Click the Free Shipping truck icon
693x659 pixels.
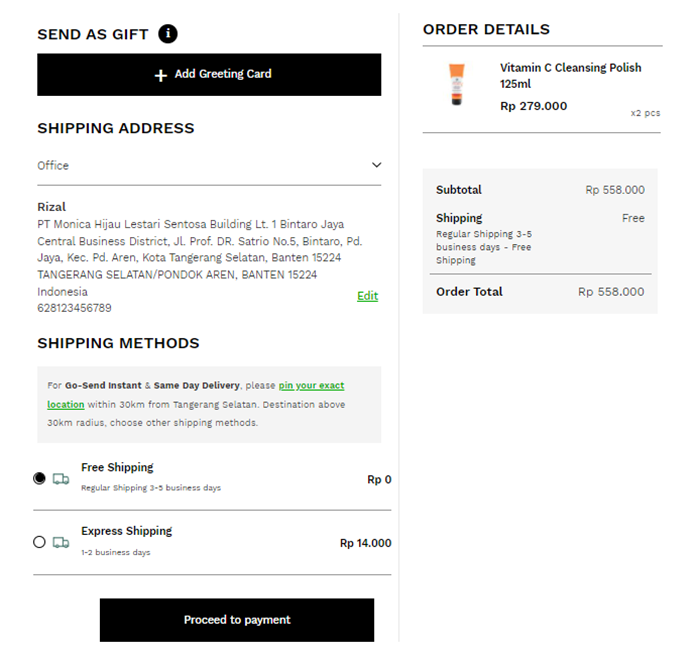tap(61, 479)
